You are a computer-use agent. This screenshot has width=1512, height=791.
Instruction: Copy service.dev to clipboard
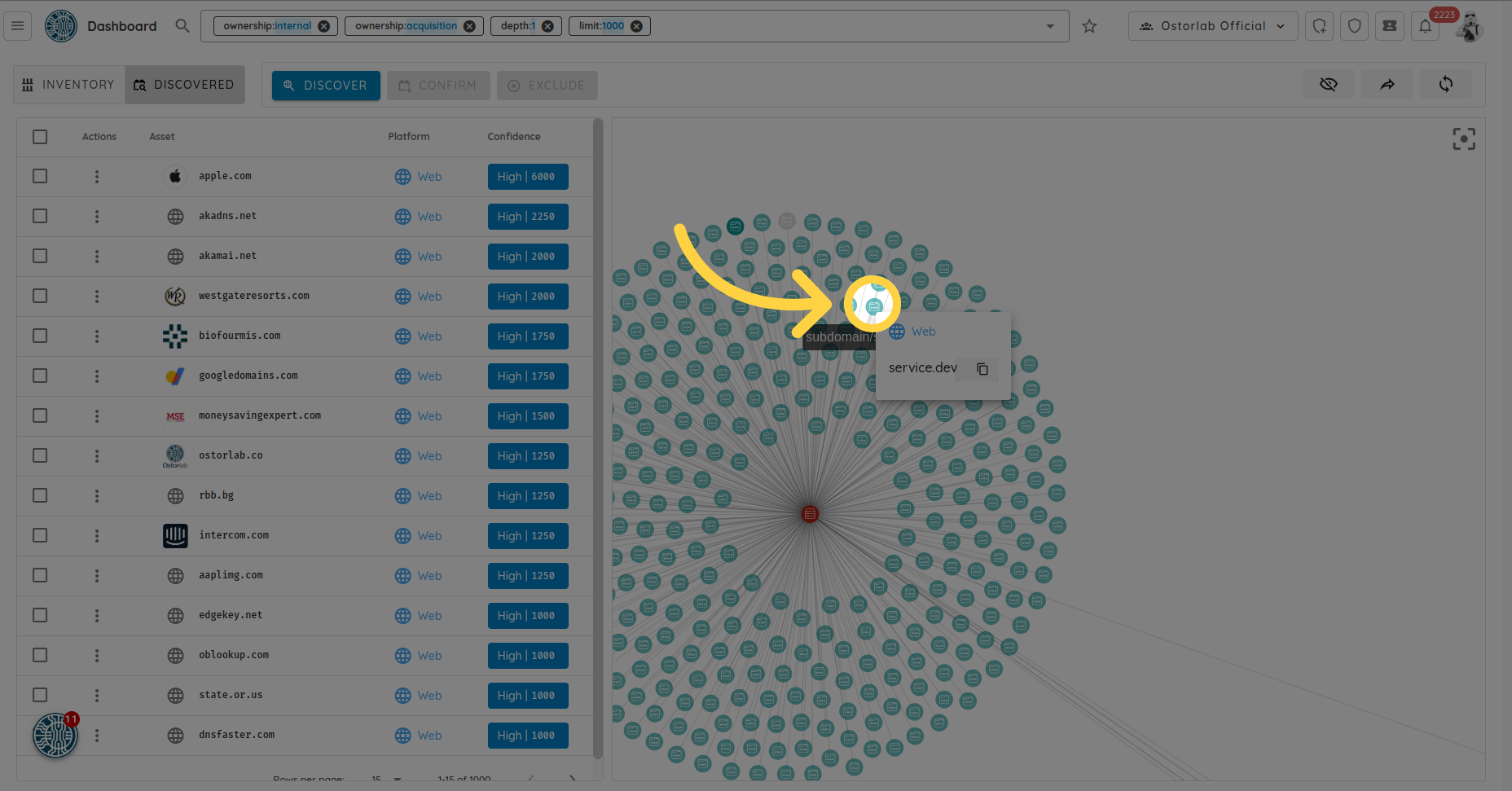tap(982, 369)
